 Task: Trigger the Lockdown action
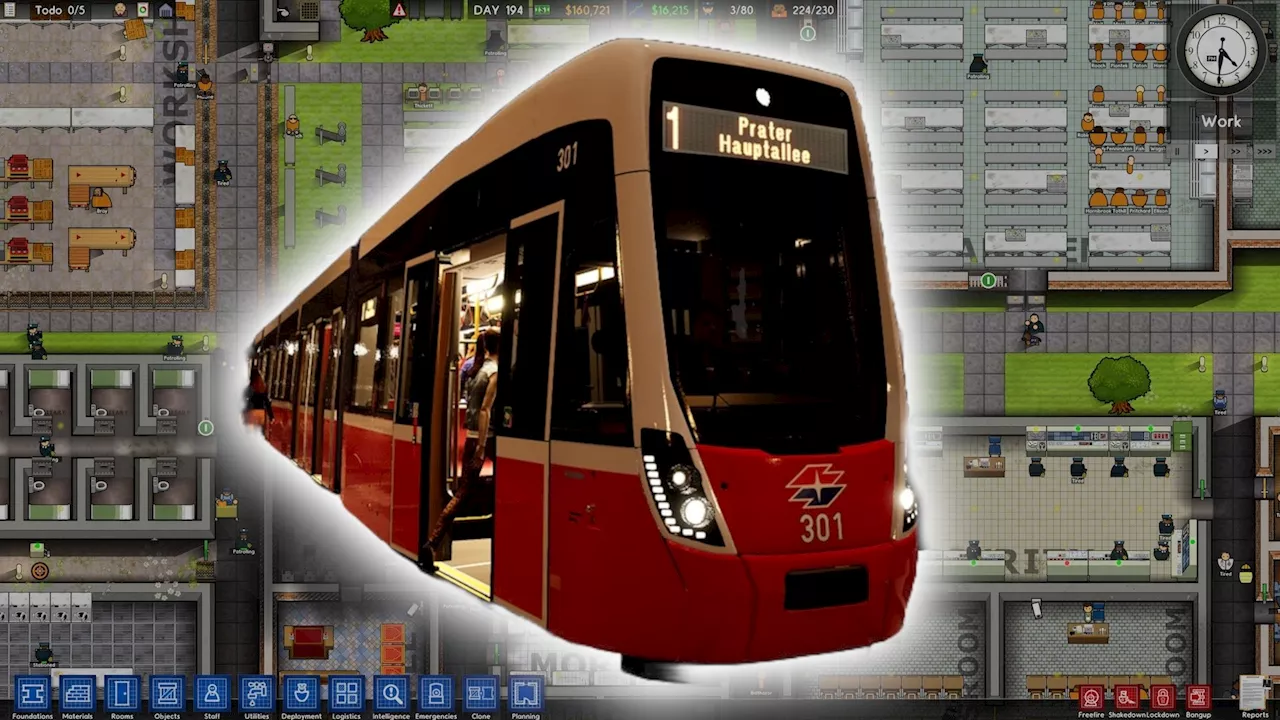point(1162,697)
